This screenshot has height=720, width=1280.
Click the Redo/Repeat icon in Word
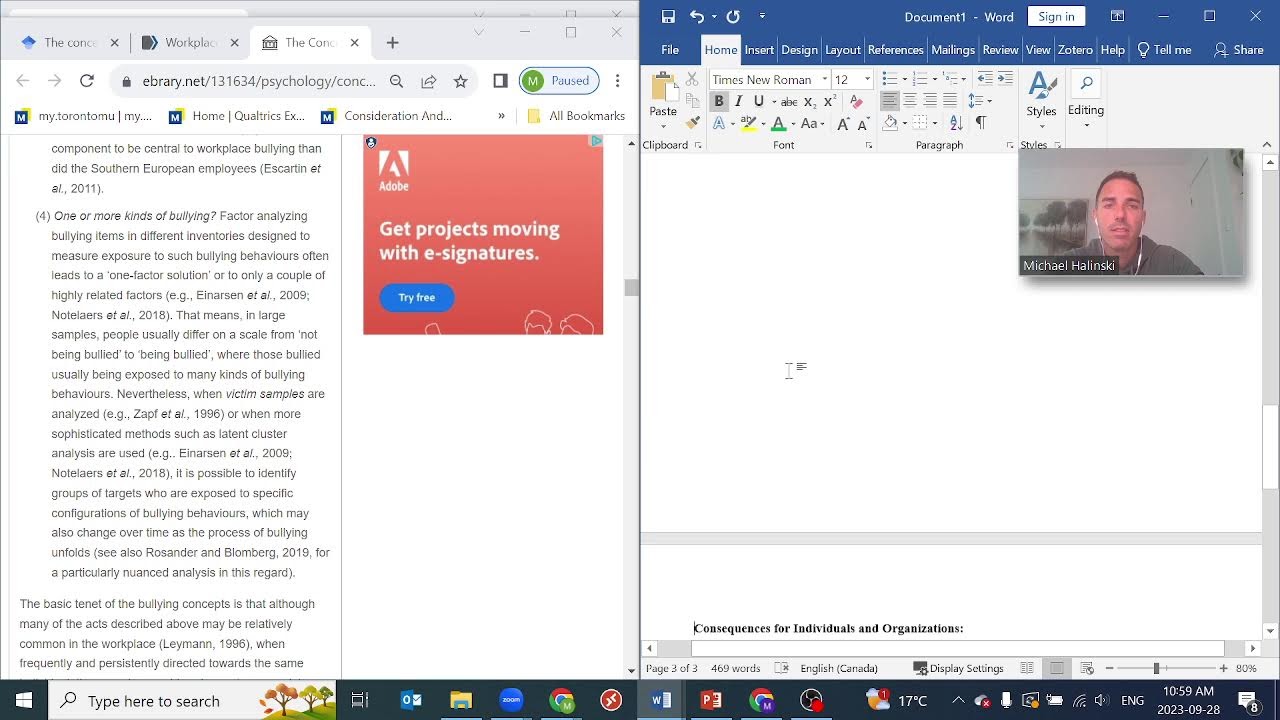[x=733, y=16]
